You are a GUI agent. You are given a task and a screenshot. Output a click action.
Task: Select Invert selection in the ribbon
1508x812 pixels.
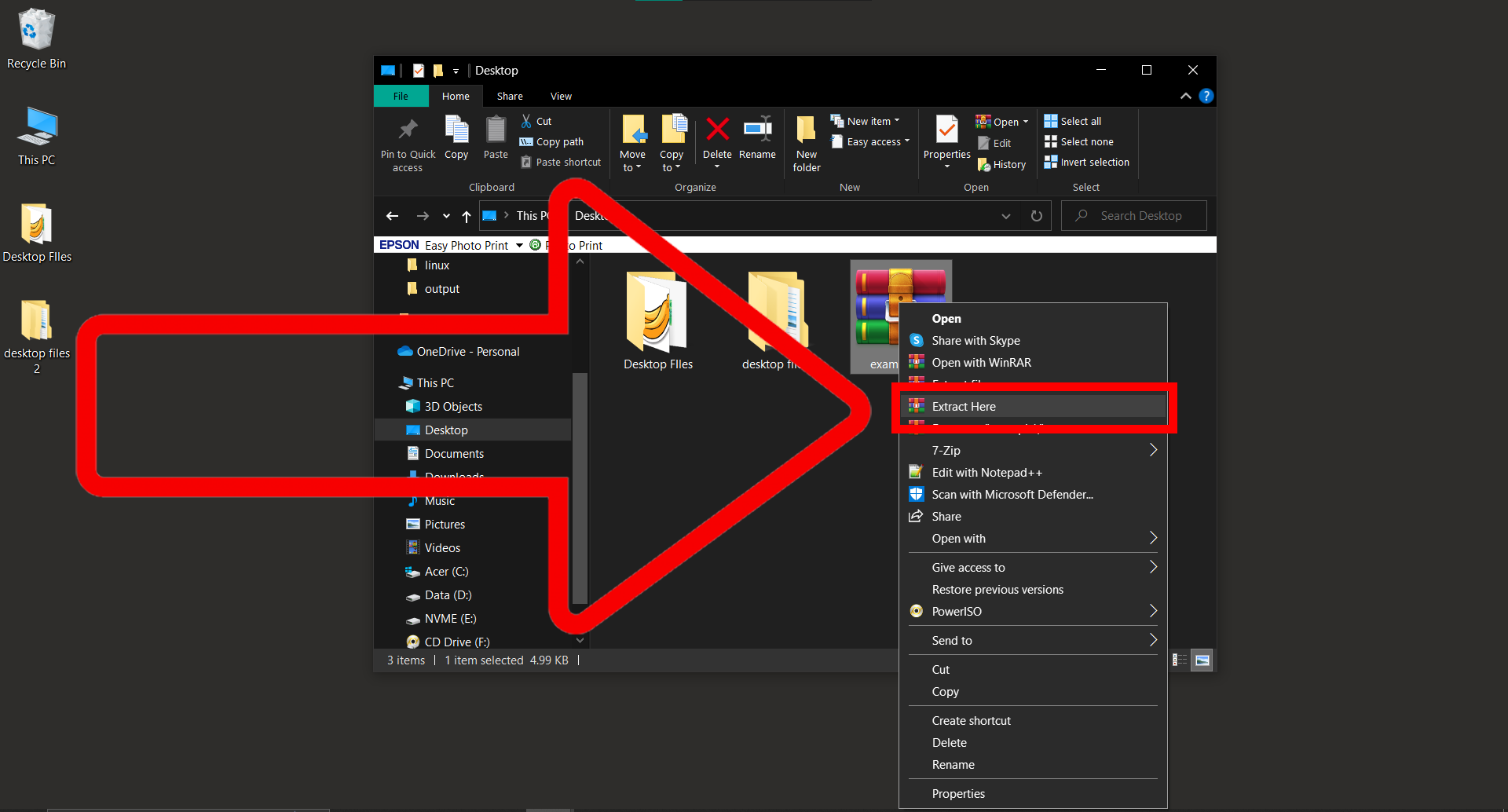pyautogui.click(x=1086, y=162)
